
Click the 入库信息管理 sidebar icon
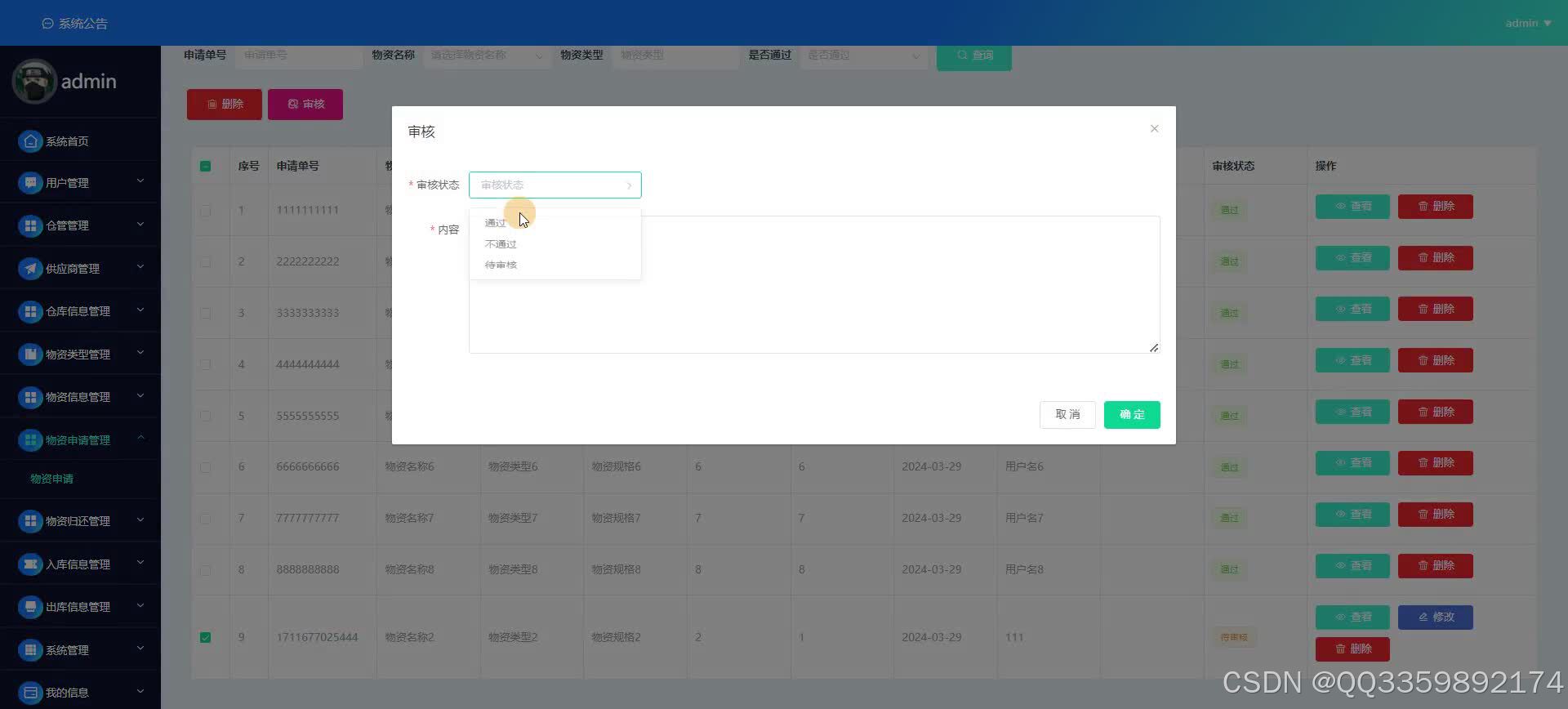click(x=30, y=564)
